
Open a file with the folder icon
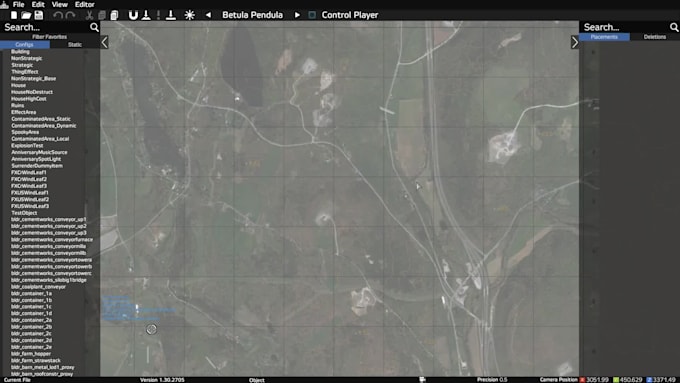[26, 15]
